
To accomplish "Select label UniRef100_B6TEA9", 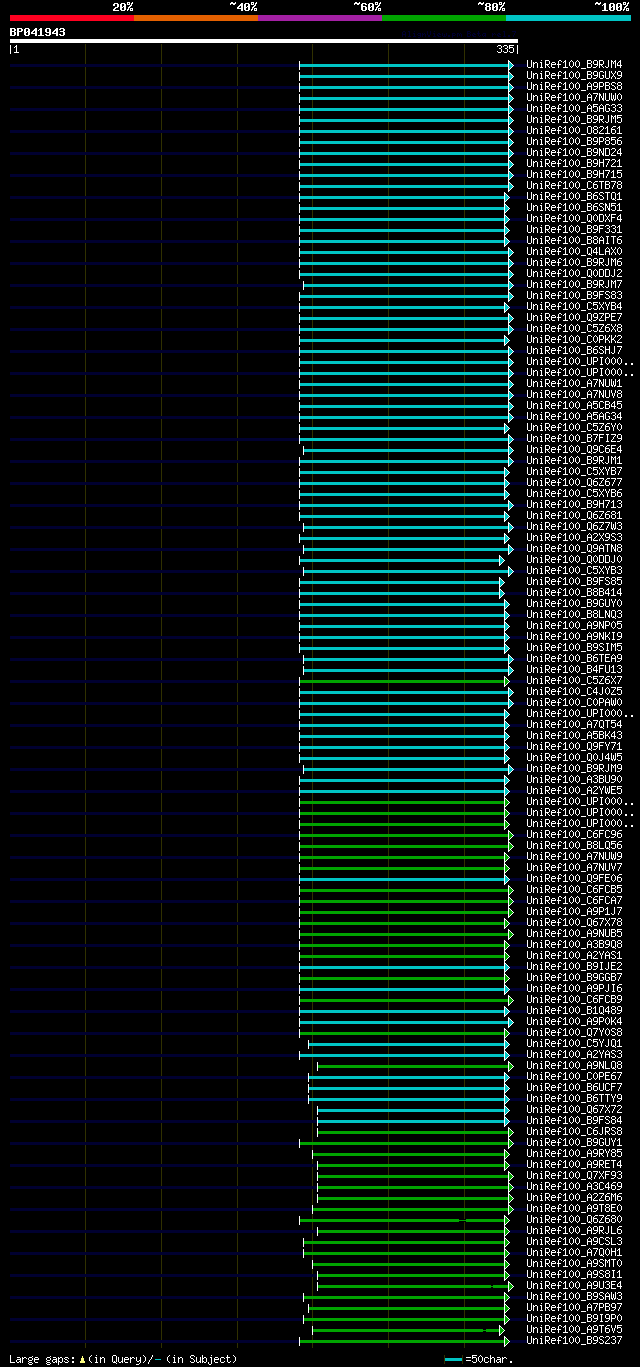I will tap(574, 659).
